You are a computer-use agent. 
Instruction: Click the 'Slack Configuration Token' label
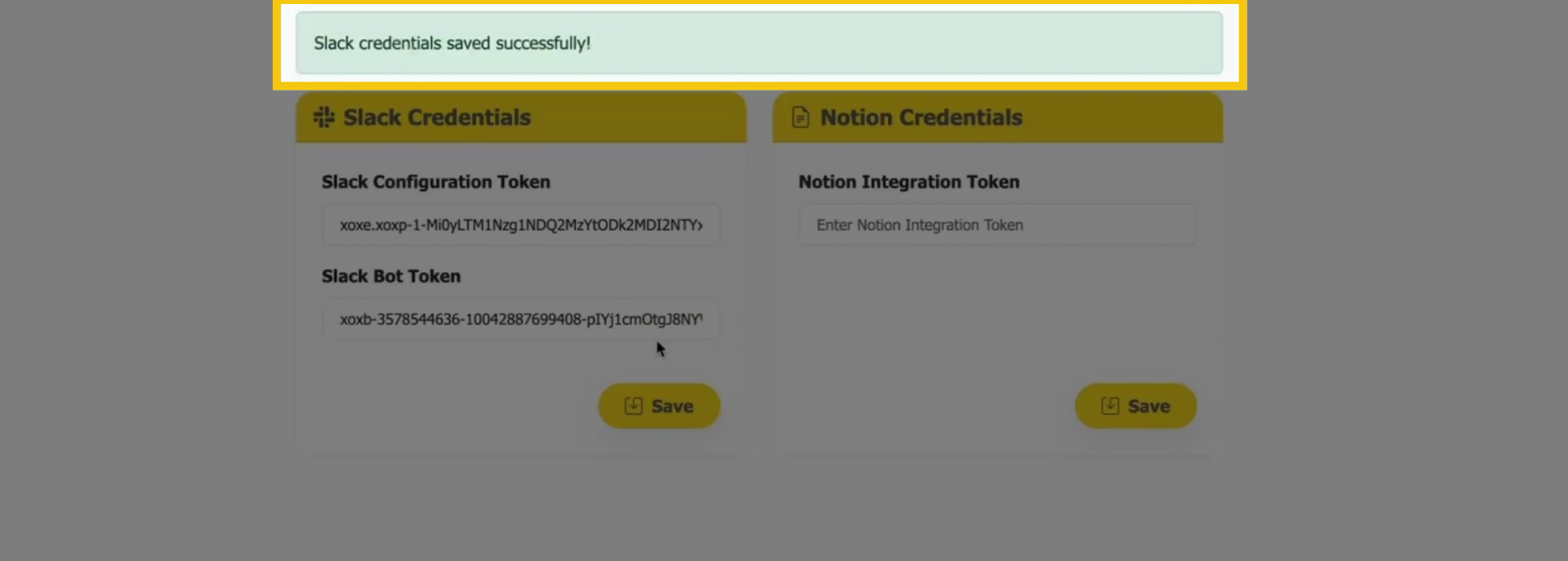(436, 182)
